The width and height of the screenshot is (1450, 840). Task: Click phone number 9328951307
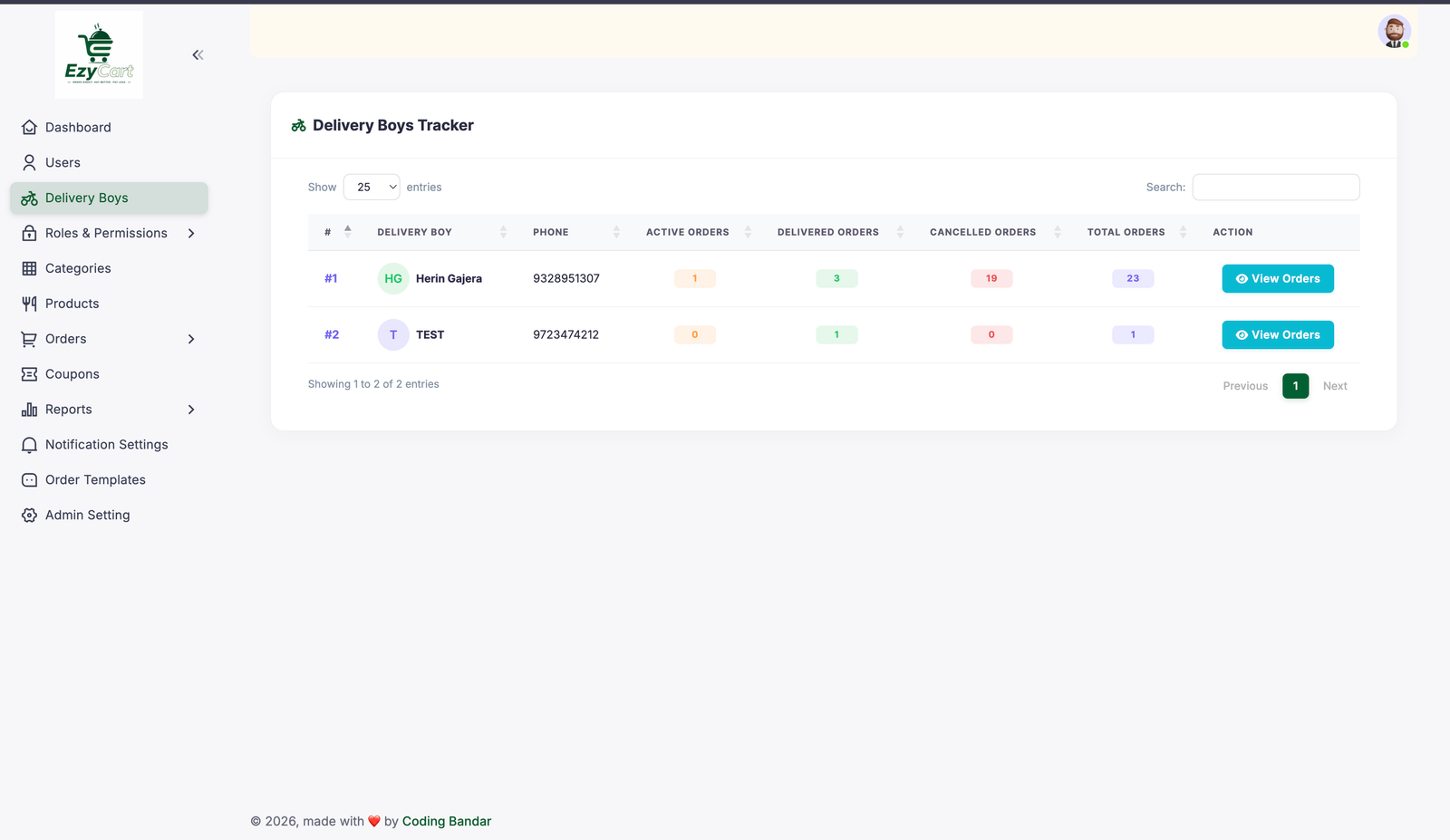coord(566,279)
